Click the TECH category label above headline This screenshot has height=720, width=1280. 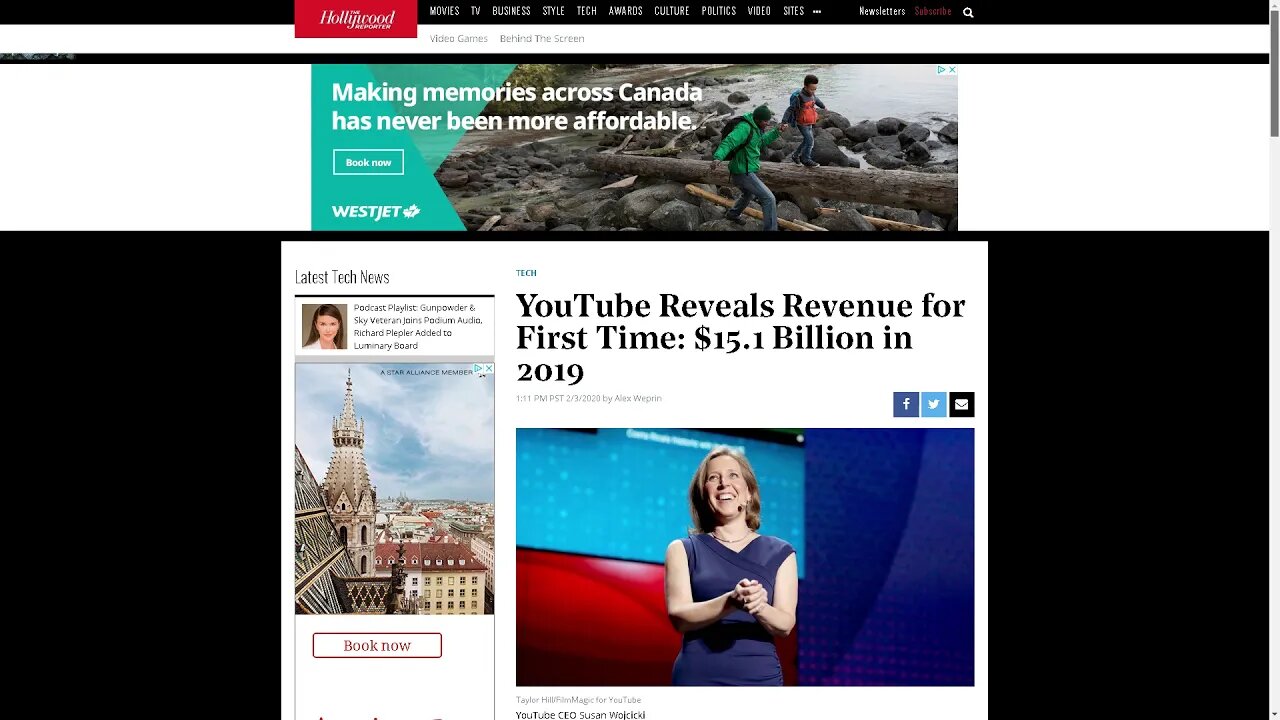coord(526,273)
